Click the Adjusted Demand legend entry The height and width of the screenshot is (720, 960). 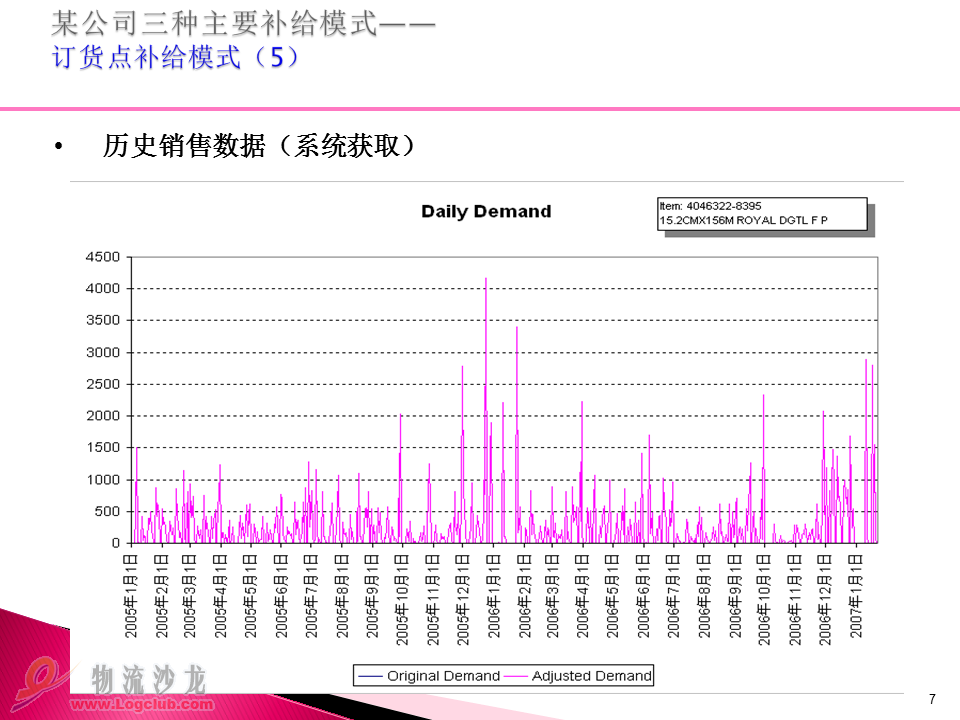(x=577, y=676)
